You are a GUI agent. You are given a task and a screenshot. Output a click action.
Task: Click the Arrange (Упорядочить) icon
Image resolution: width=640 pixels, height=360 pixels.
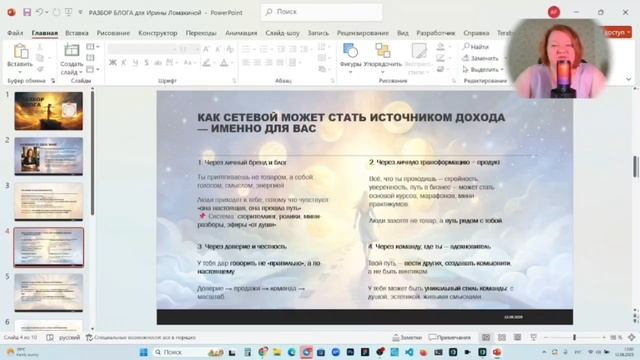pyautogui.click(x=382, y=51)
